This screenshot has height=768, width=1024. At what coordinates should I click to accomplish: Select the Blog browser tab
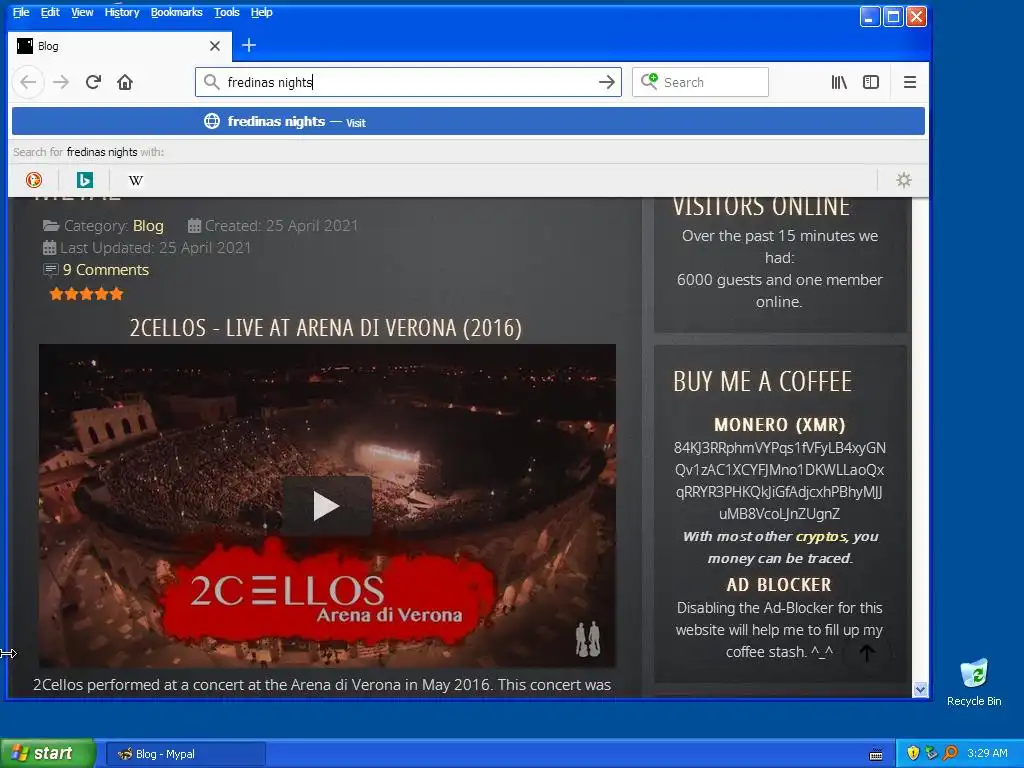coord(120,46)
